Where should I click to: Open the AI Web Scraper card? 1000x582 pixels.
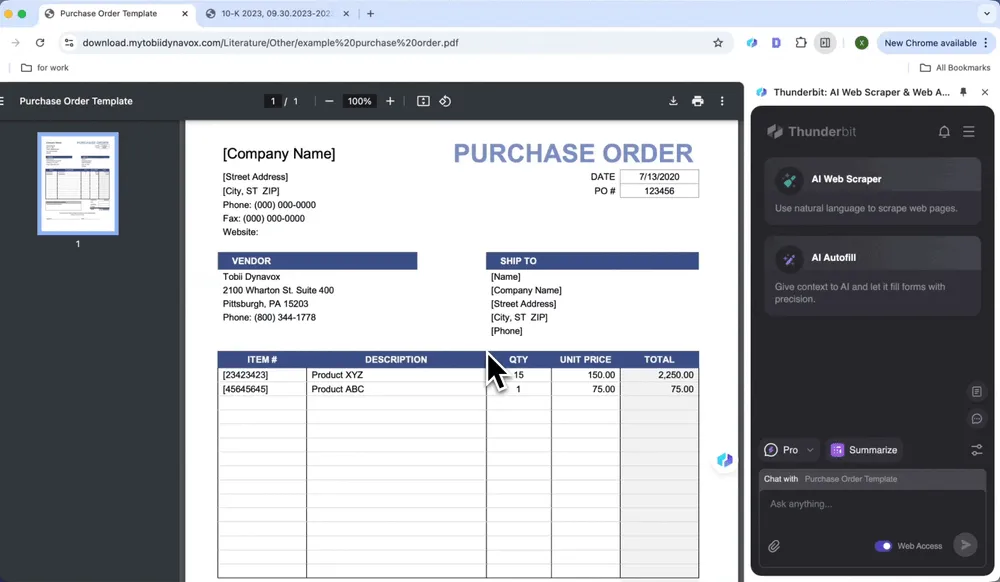[872, 191]
